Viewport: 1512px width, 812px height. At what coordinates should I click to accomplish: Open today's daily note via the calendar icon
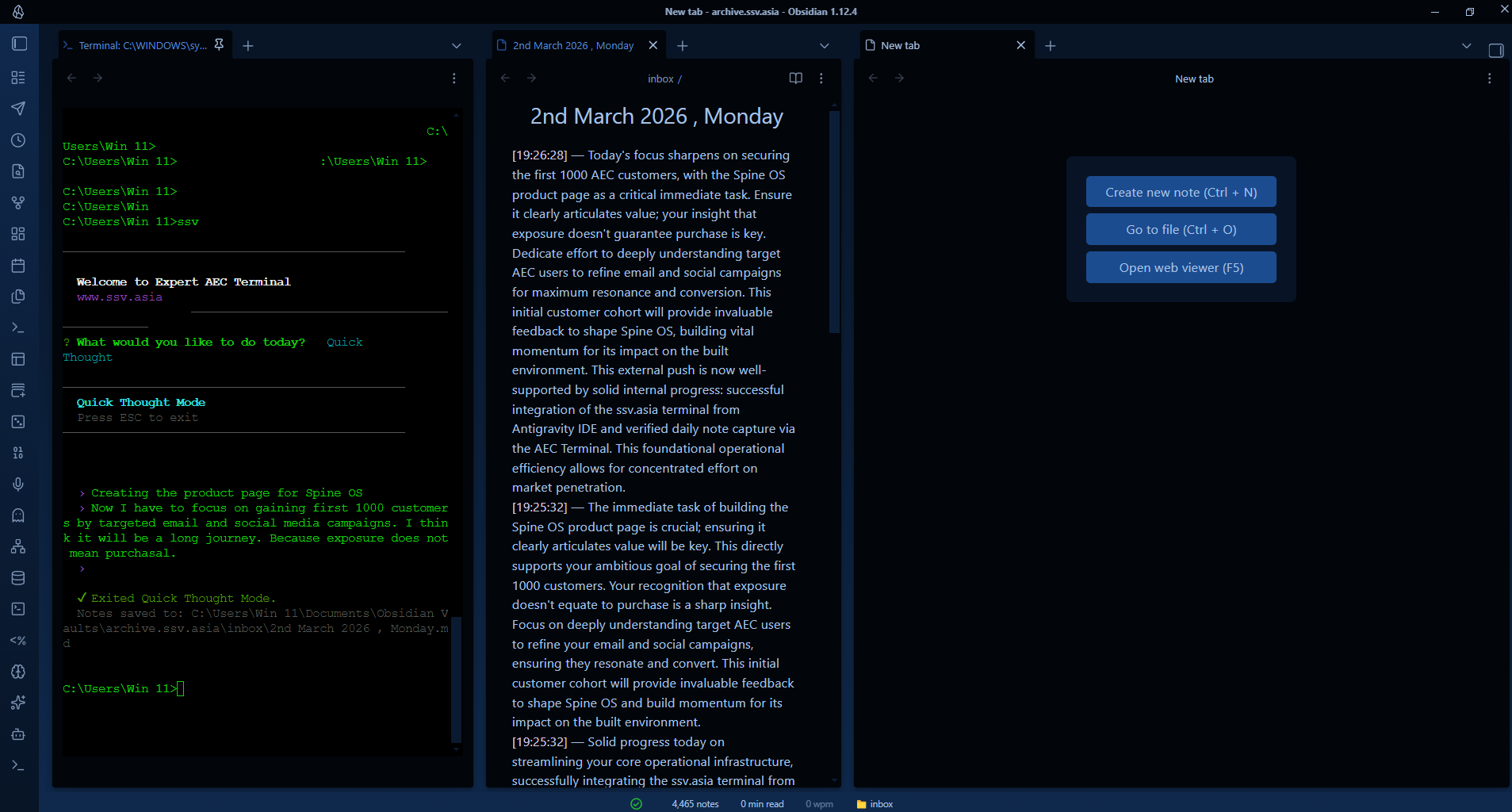(x=18, y=265)
